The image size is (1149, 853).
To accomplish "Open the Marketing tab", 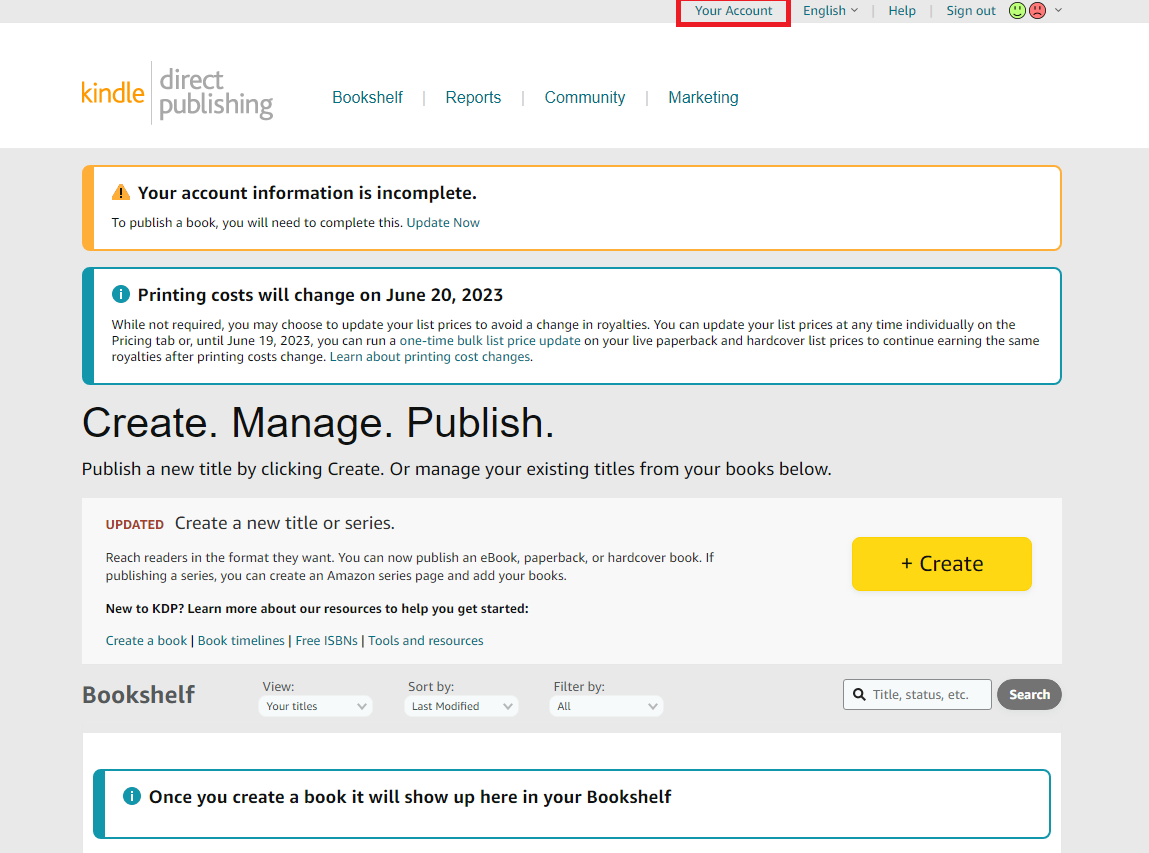I will pos(703,97).
